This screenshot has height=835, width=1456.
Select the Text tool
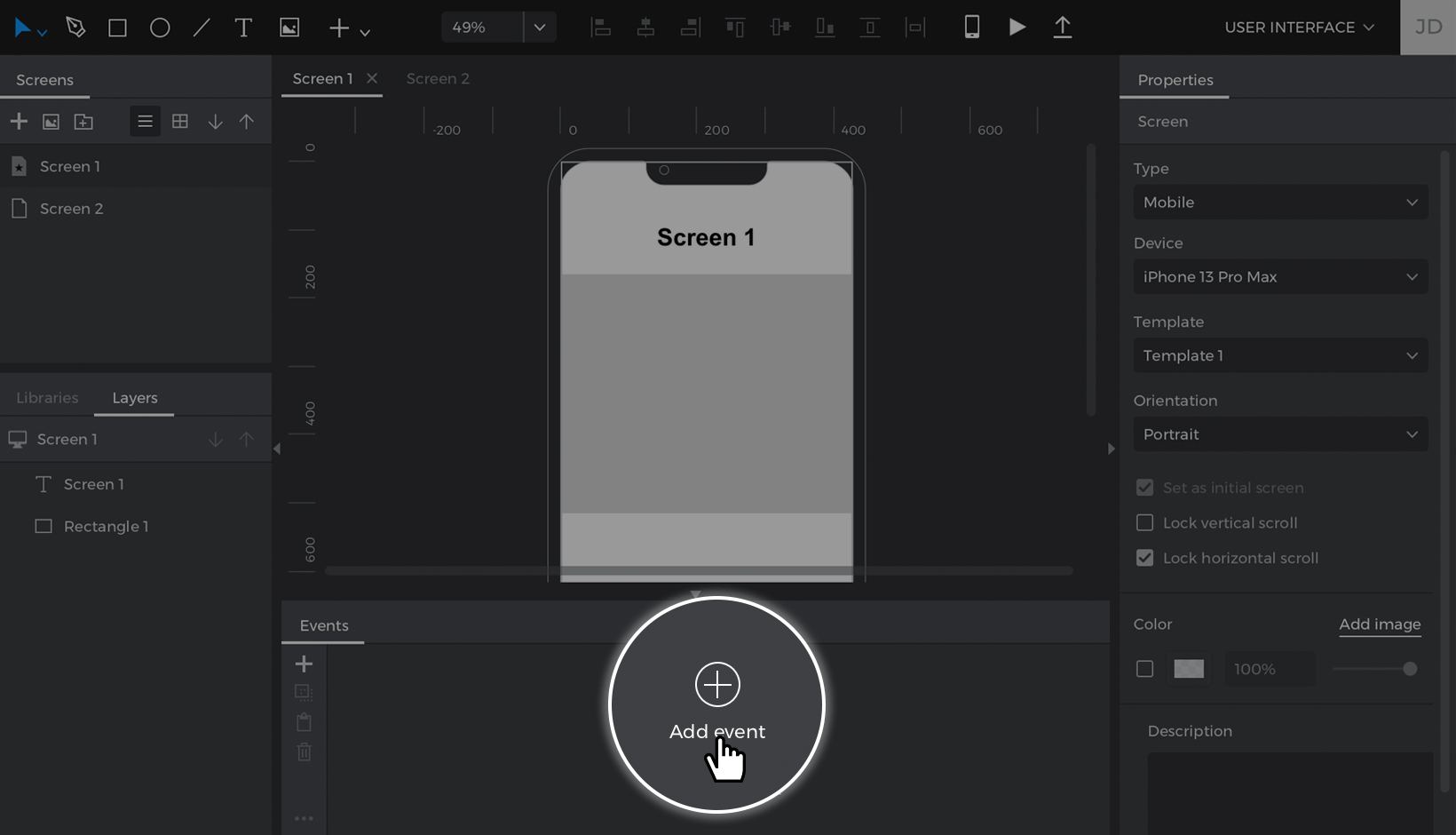pos(243,28)
